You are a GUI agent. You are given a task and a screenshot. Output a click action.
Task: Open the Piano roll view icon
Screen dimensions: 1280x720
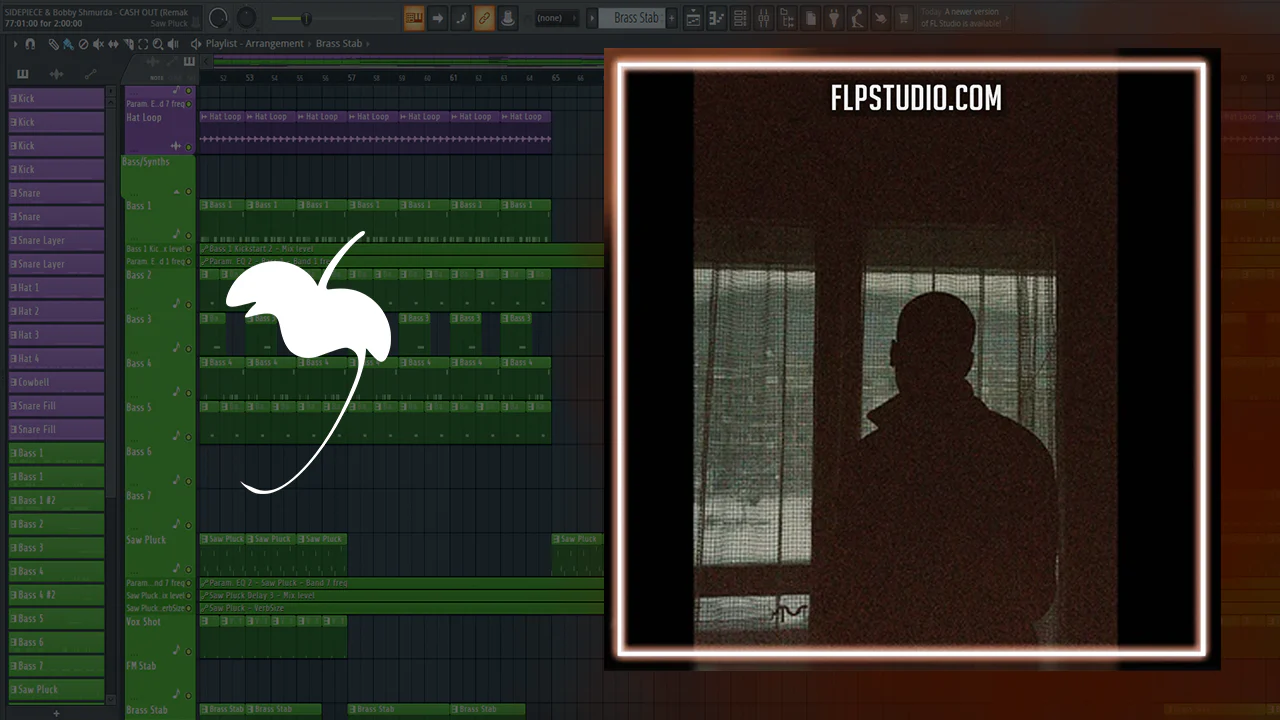point(716,18)
